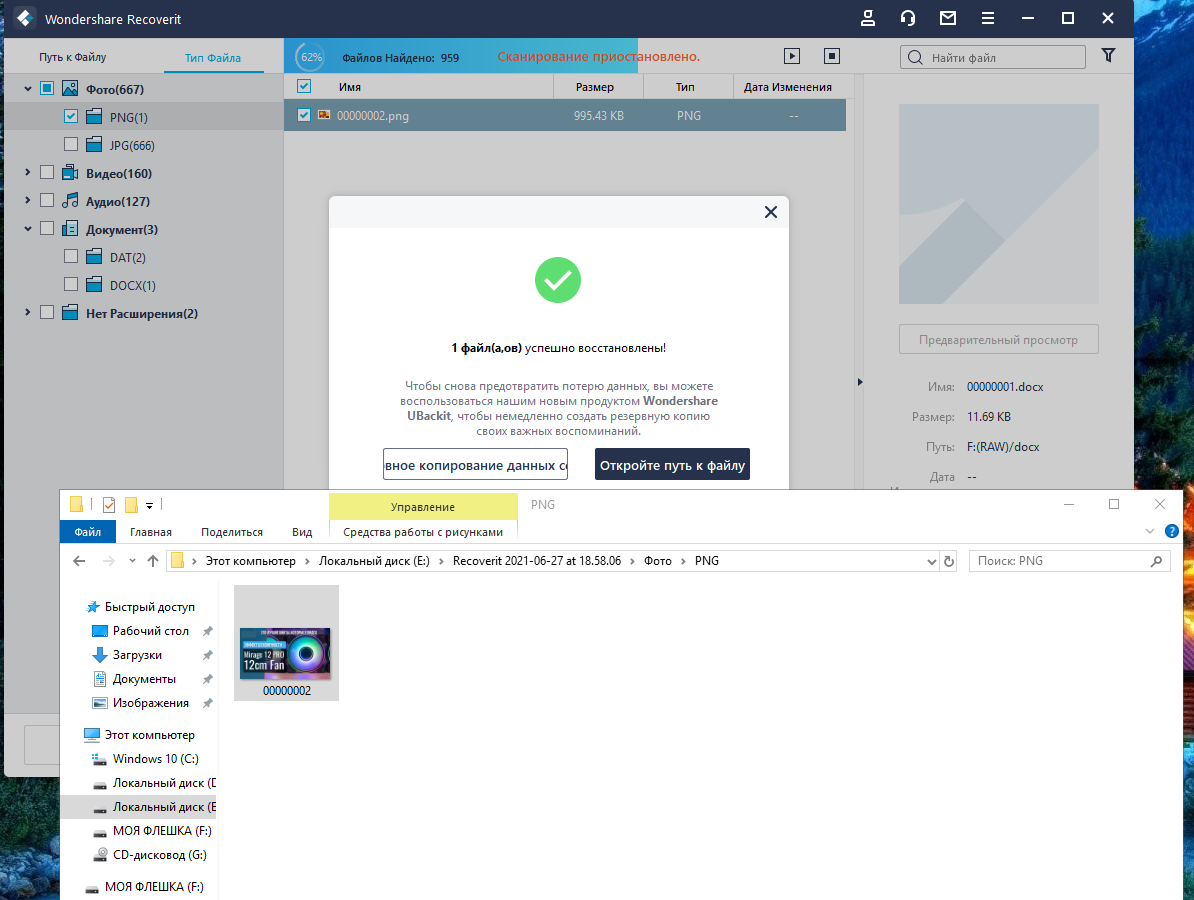Click the Найти файл search field
The width and height of the screenshot is (1194, 900).
(x=993, y=57)
